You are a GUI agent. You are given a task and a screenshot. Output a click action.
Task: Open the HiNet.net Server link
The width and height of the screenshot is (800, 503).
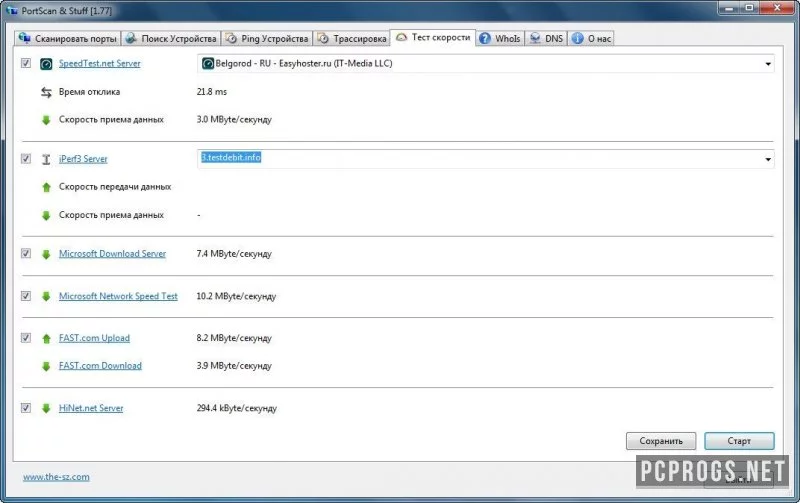click(x=91, y=408)
